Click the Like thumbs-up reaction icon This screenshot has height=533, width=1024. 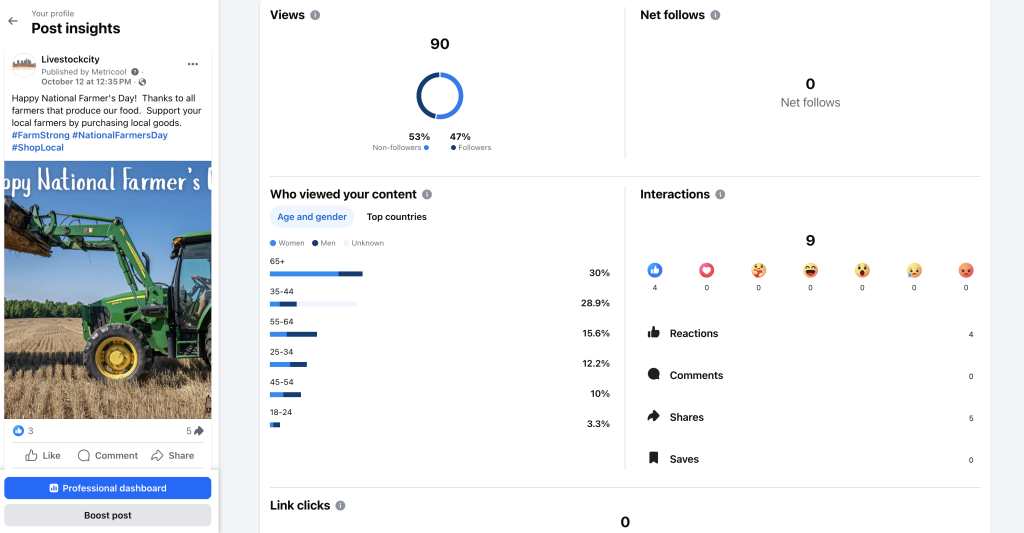pos(655,270)
